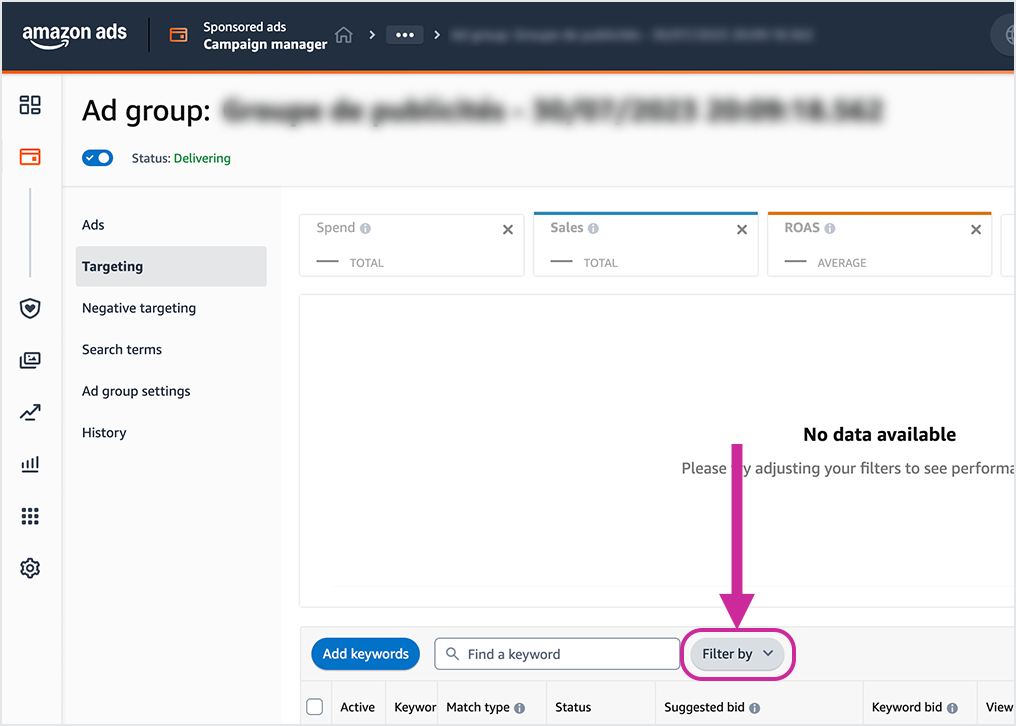
Task: Open the nine-dot apps grid icon
Action: click(x=30, y=516)
